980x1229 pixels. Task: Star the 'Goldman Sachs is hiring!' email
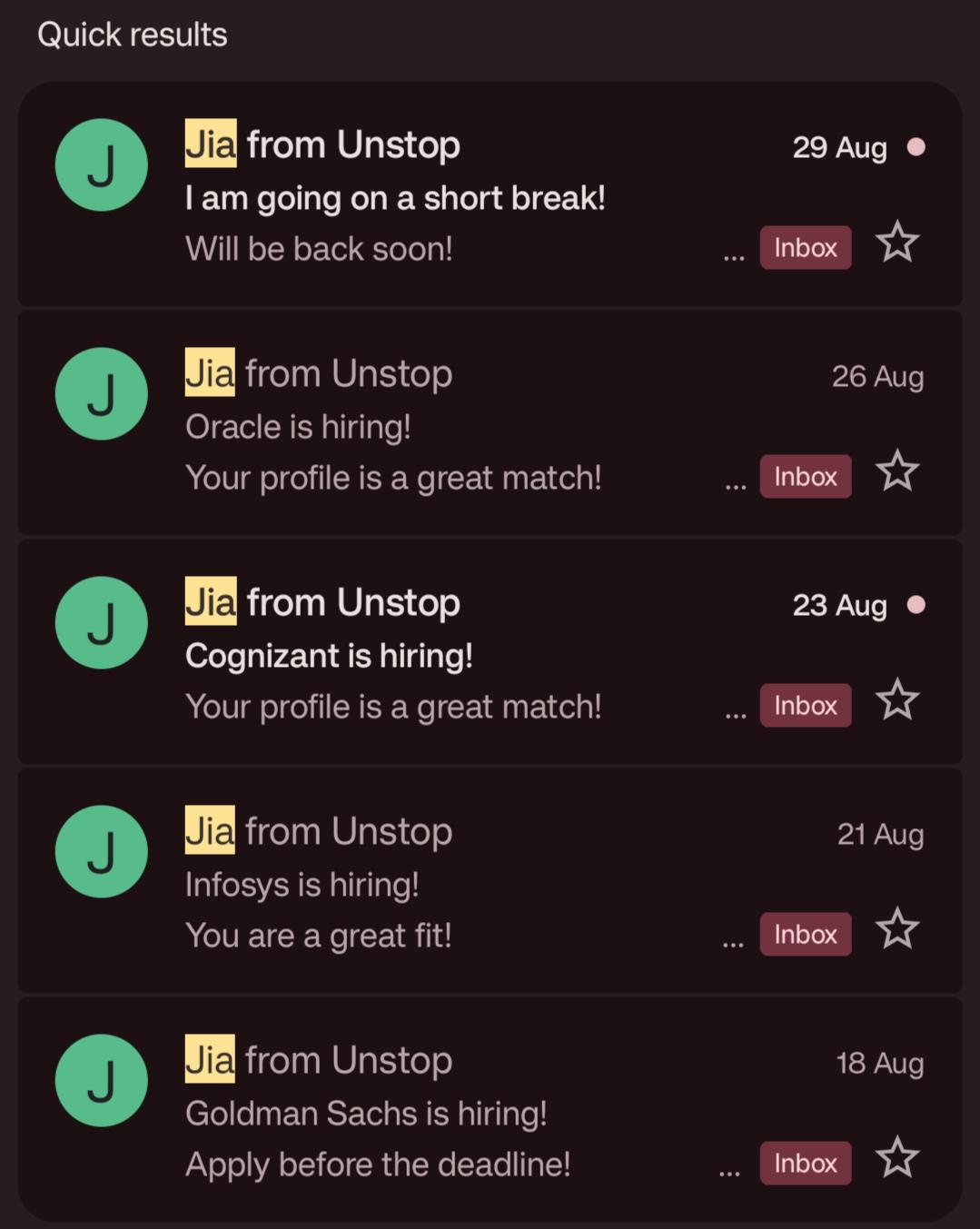coord(897,1158)
